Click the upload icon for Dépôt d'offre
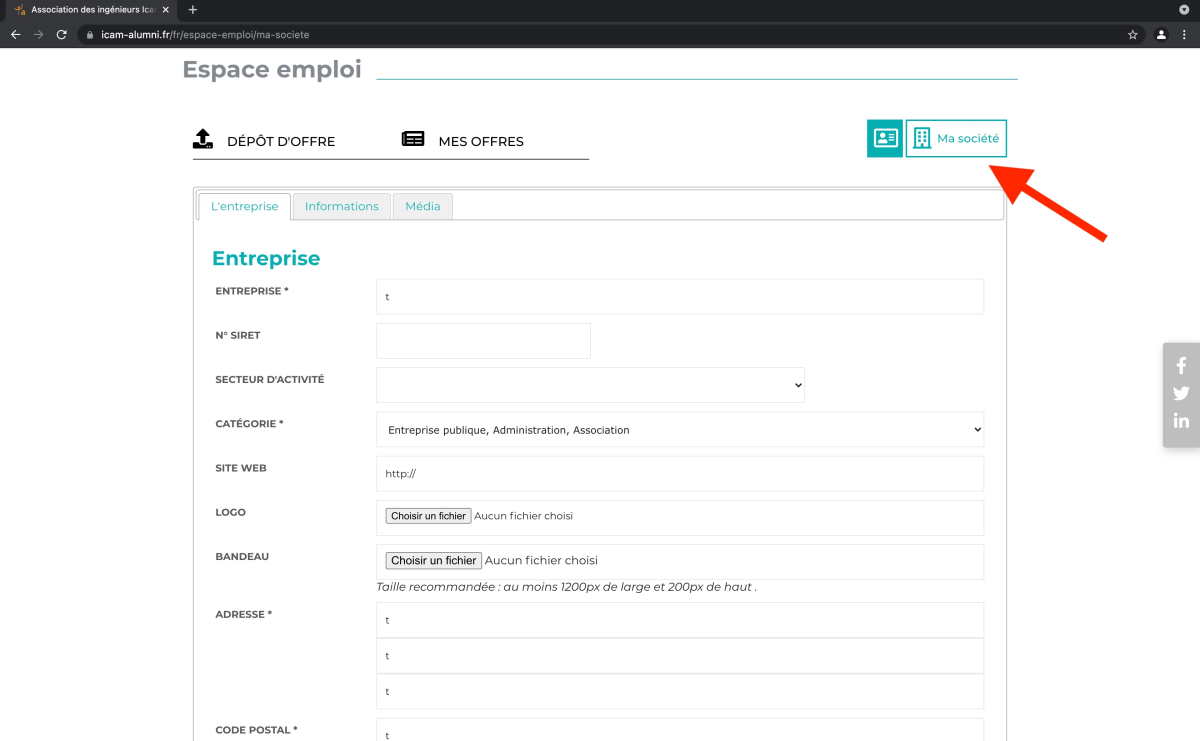Image resolution: width=1200 pixels, height=741 pixels. click(x=203, y=139)
